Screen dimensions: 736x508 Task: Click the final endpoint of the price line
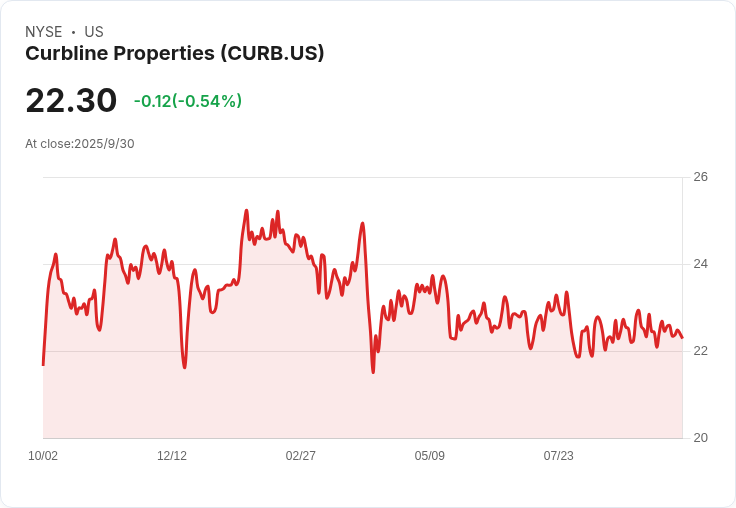(x=682, y=337)
